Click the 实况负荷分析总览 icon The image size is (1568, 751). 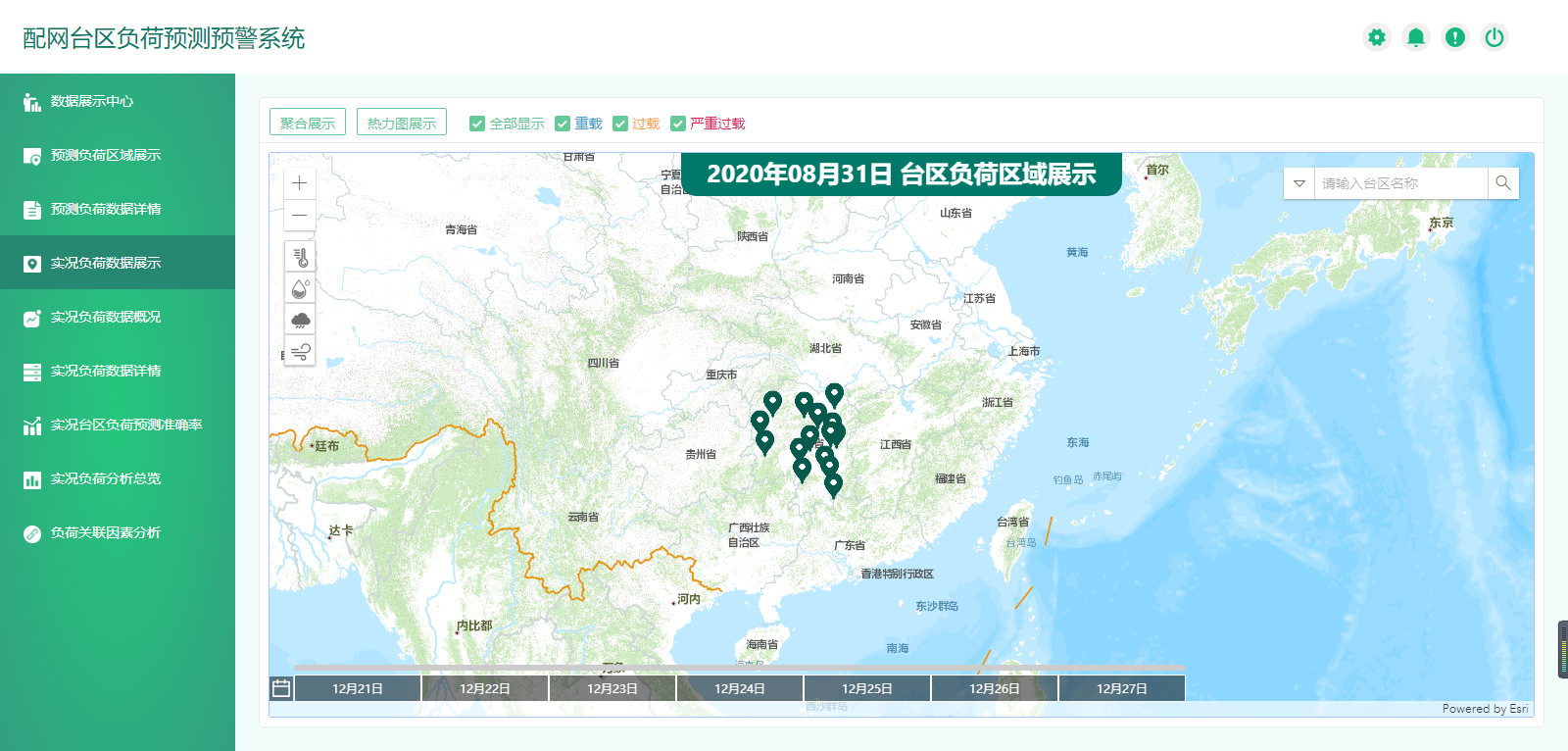[31, 478]
